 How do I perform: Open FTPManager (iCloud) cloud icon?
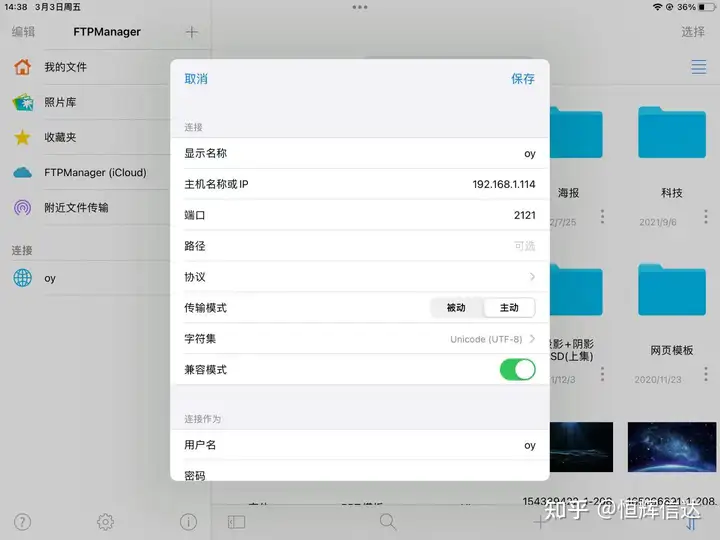point(22,173)
